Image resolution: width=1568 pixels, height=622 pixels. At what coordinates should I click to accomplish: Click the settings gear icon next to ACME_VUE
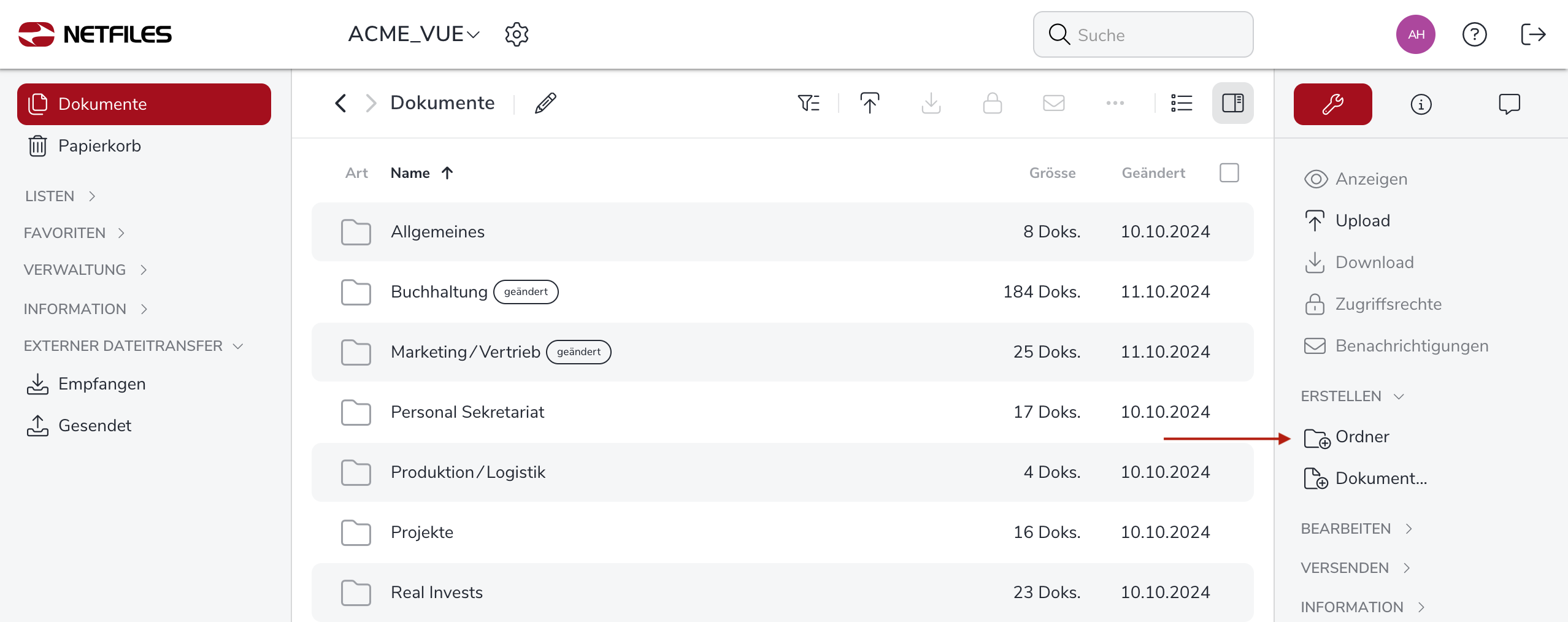(x=517, y=34)
